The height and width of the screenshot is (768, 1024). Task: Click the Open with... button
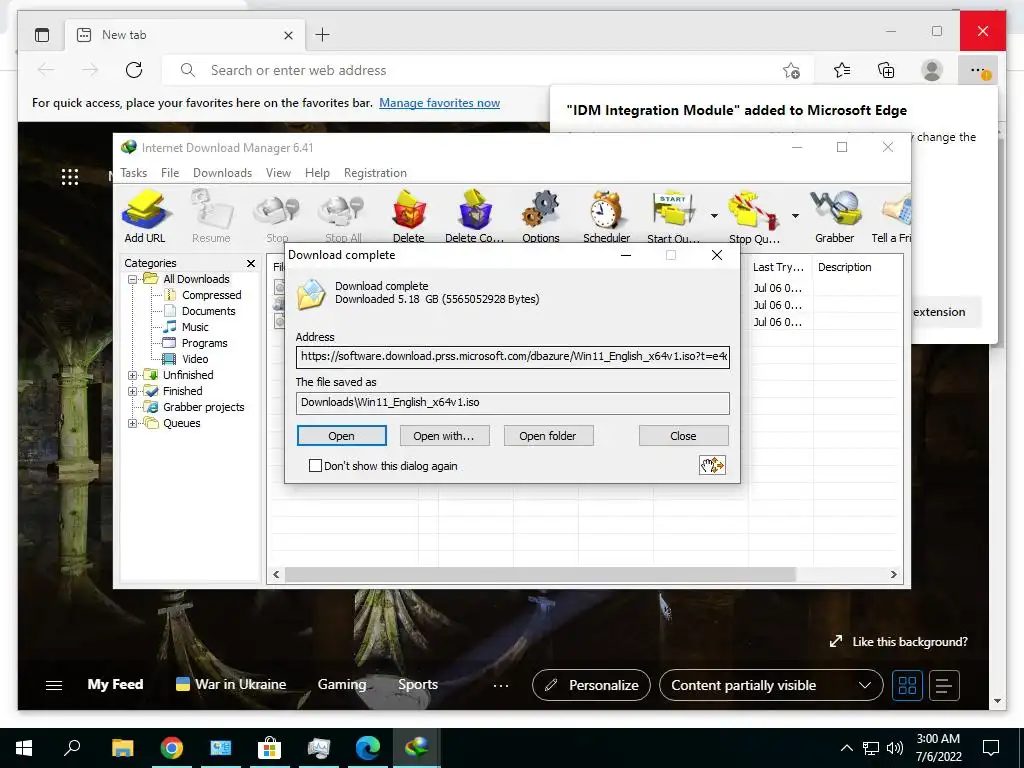coord(444,436)
